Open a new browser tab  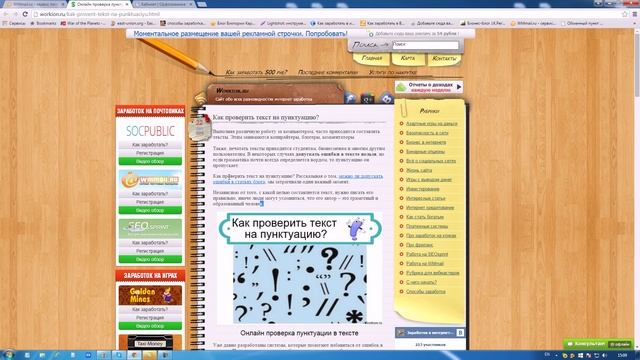tap(202, 4)
